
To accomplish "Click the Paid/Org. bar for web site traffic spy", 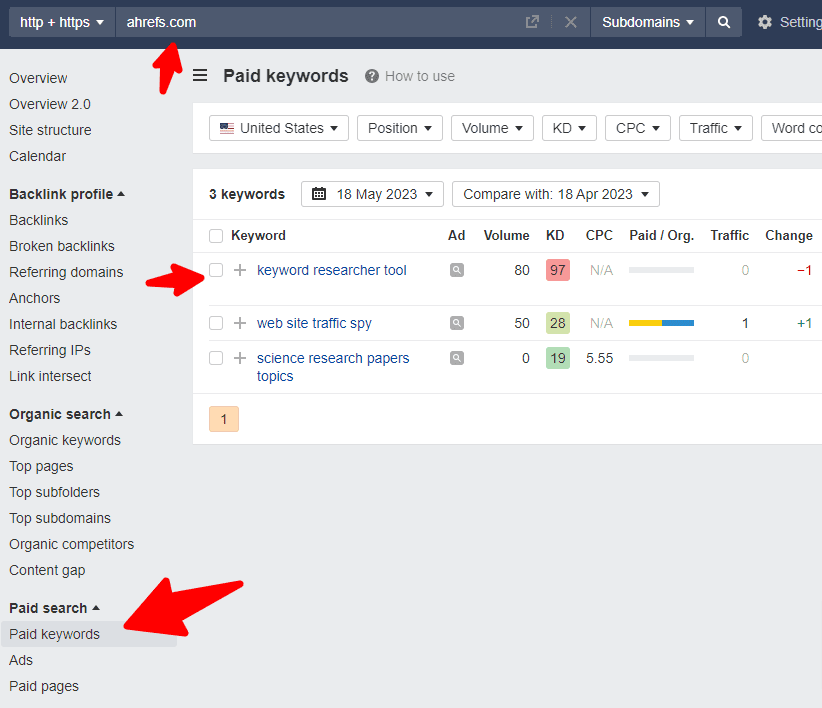I will coord(661,323).
